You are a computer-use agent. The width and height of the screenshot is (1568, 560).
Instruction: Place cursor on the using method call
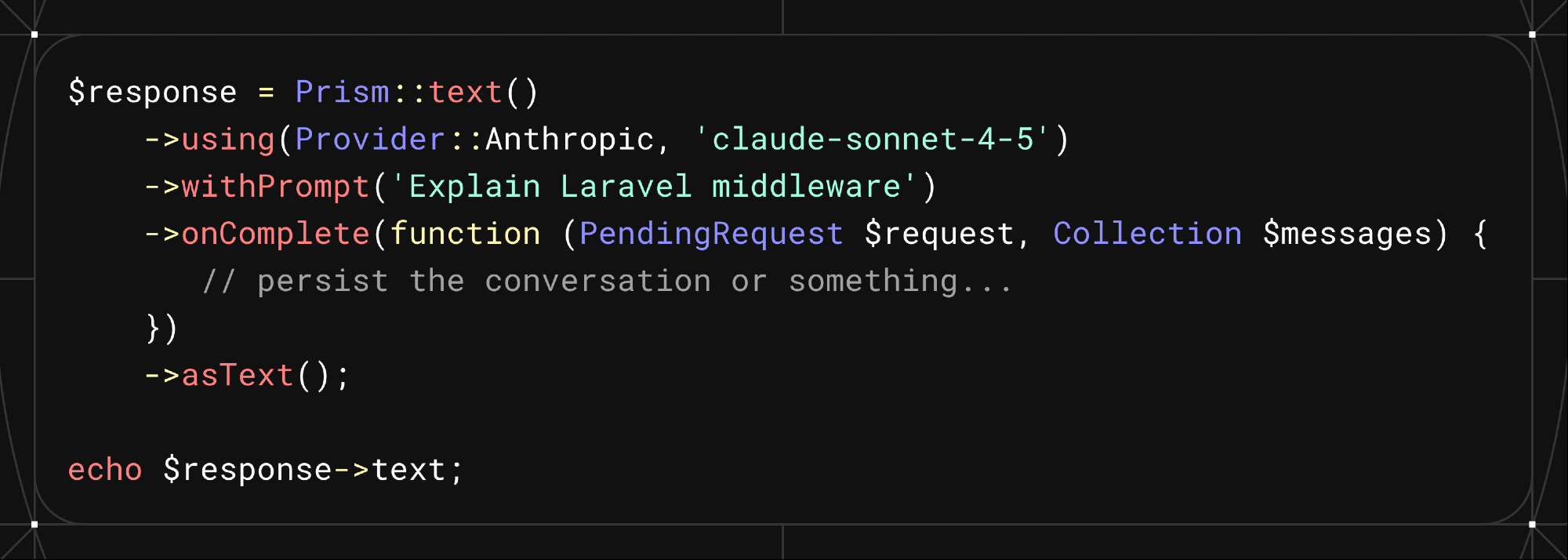(x=228, y=140)
